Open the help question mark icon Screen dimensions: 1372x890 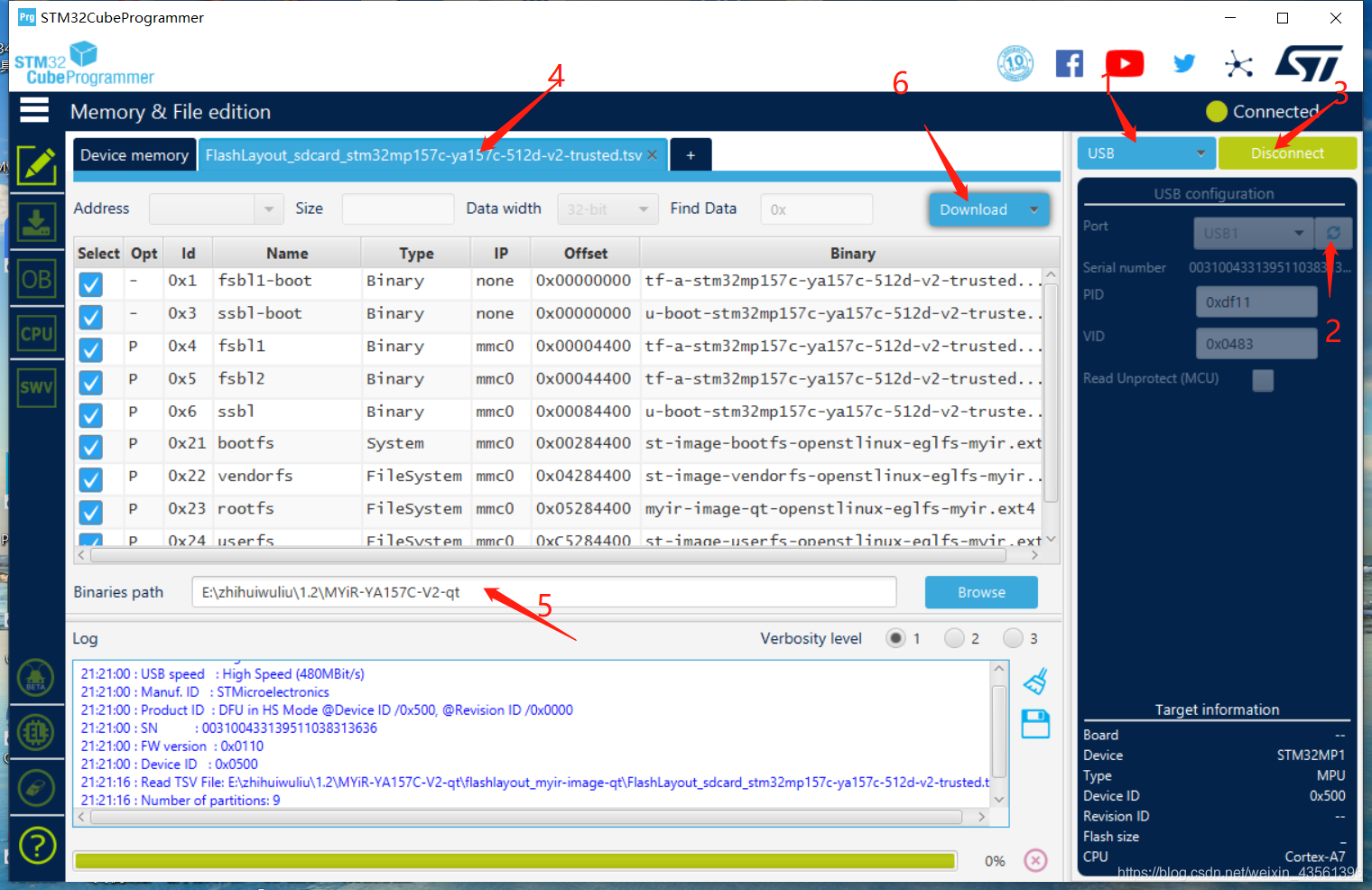coord(36,846)
